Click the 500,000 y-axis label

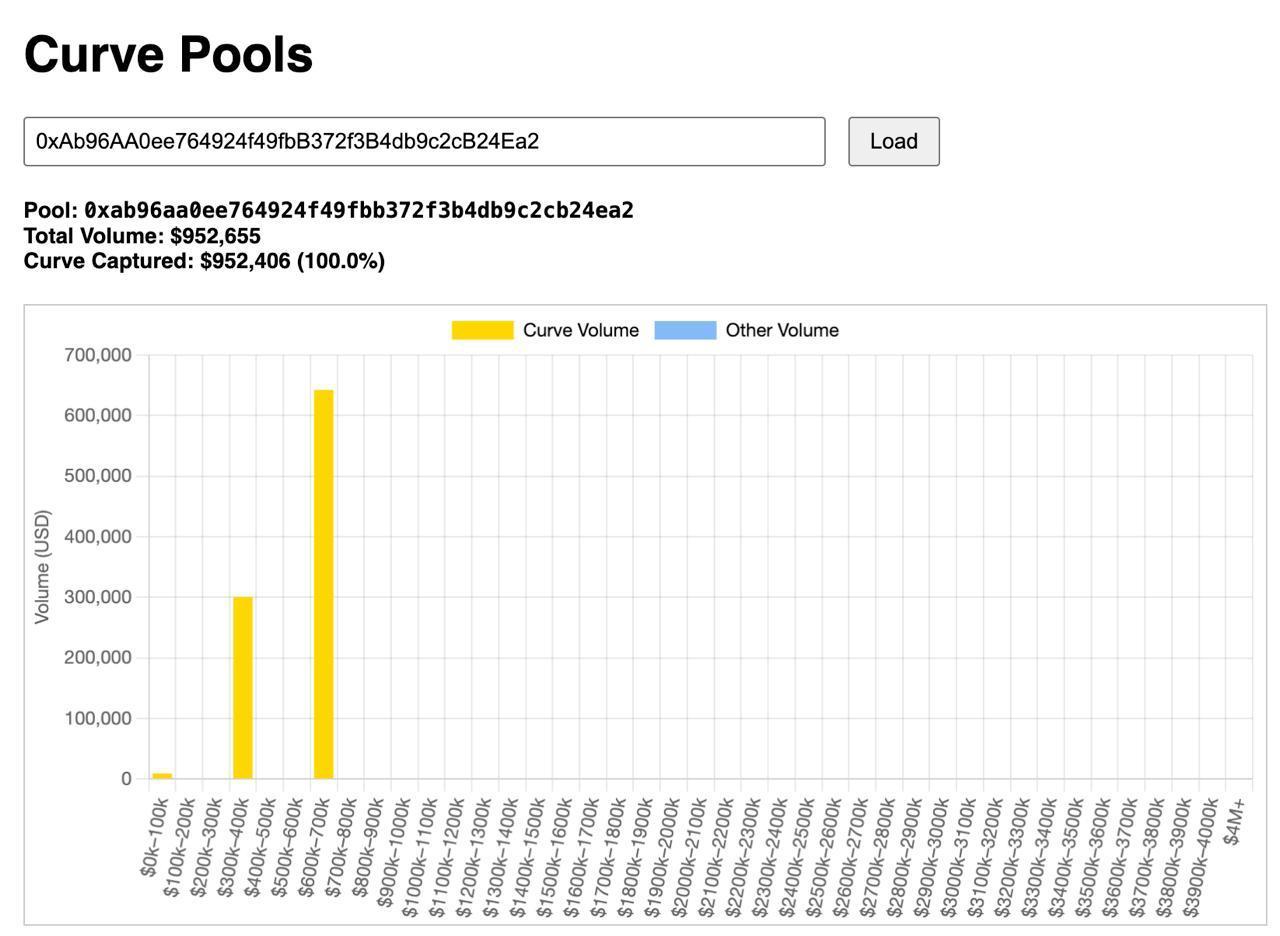pyautogui.click(x=97, y=476)
